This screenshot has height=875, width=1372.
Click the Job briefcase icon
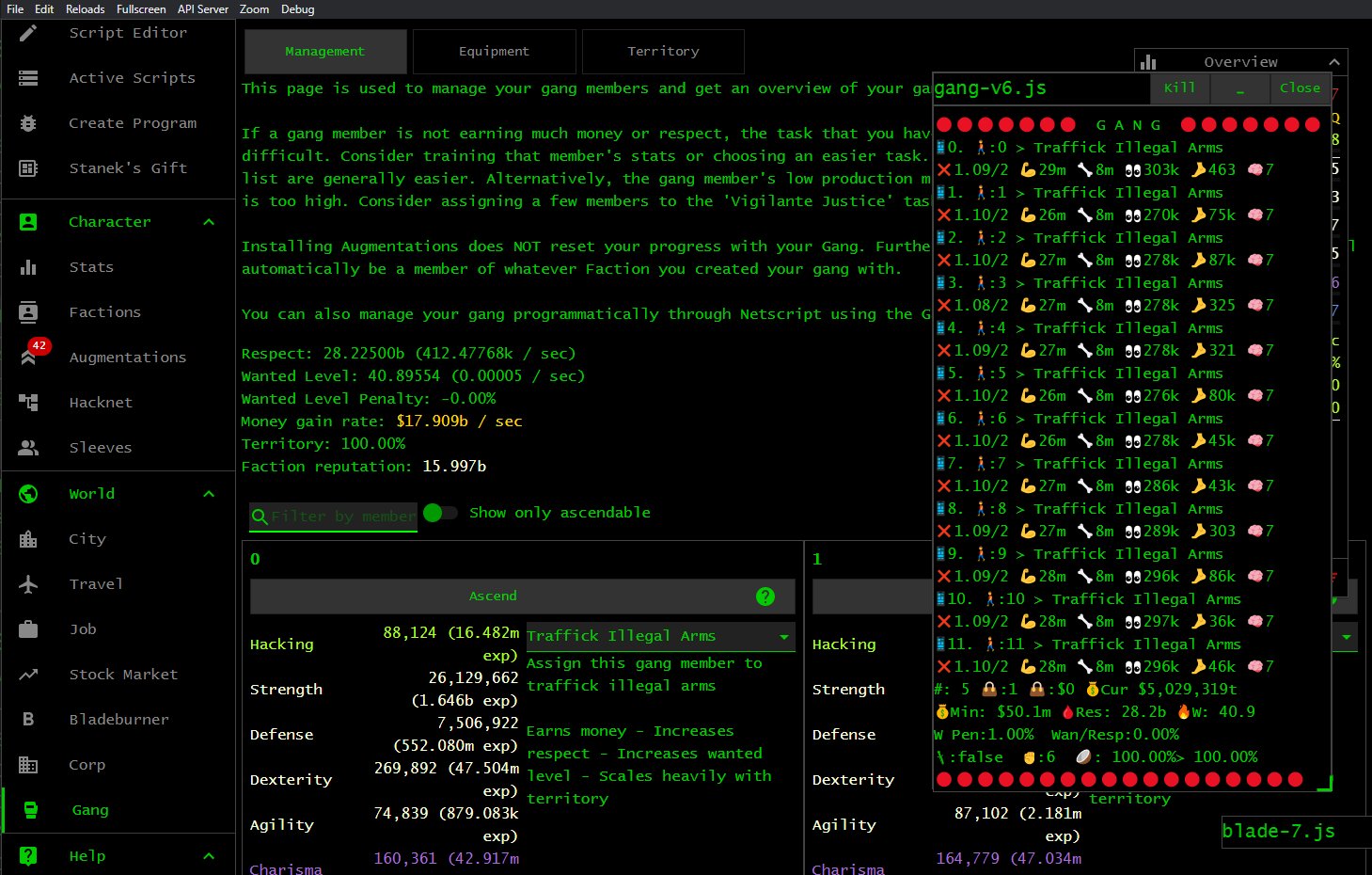tap(28, 629)
